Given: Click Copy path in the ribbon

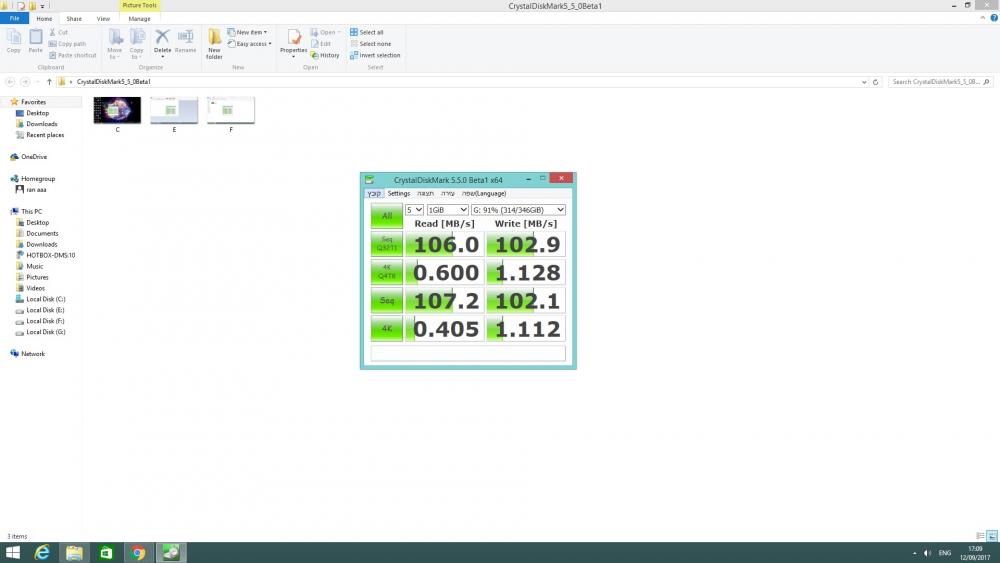Looking at the screenshot, I should point(68,44).
